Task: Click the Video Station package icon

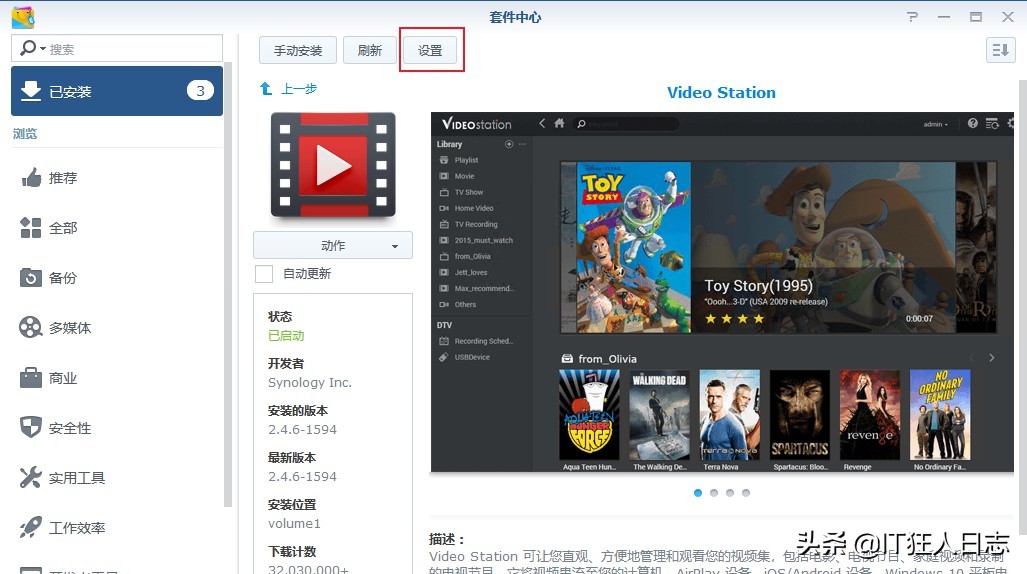Action: pos(333,164)
